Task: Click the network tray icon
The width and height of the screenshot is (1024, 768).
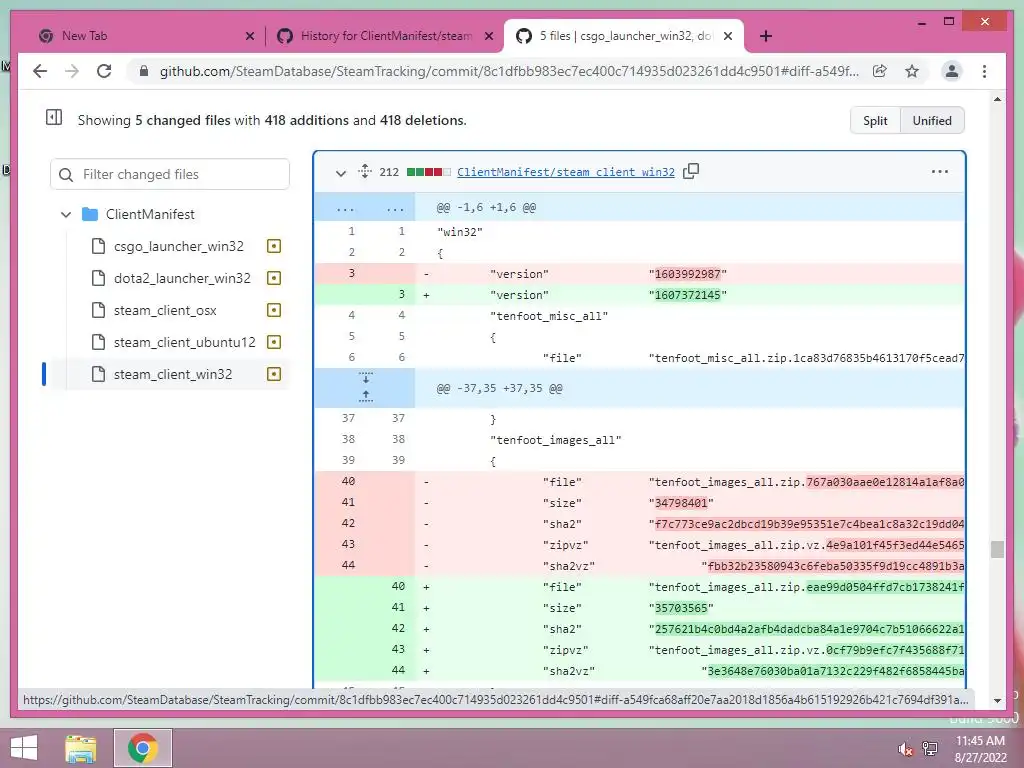Action: click(x=930, y=748)
